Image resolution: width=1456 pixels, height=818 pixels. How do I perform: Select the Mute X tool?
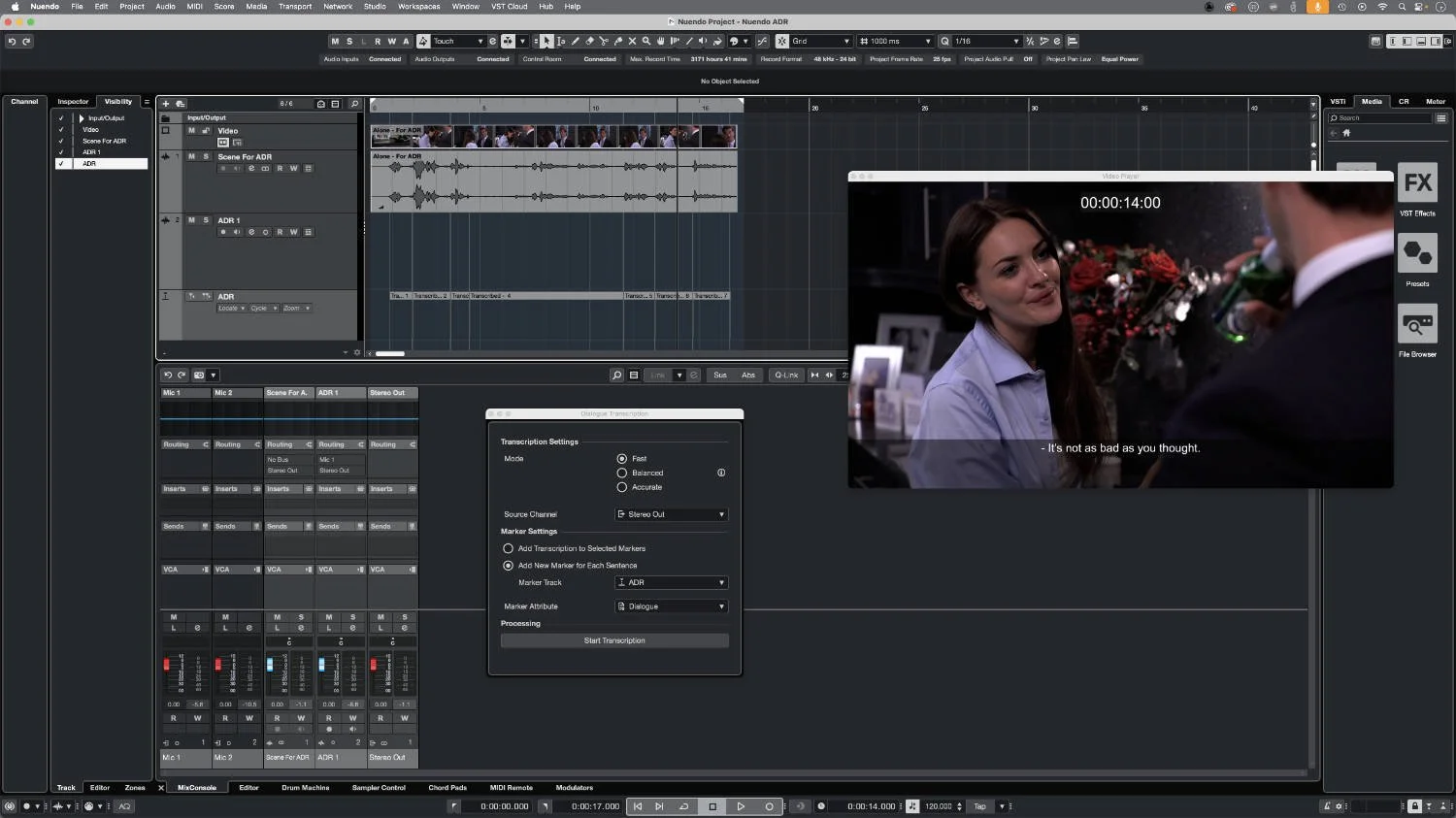coord(632,41)
